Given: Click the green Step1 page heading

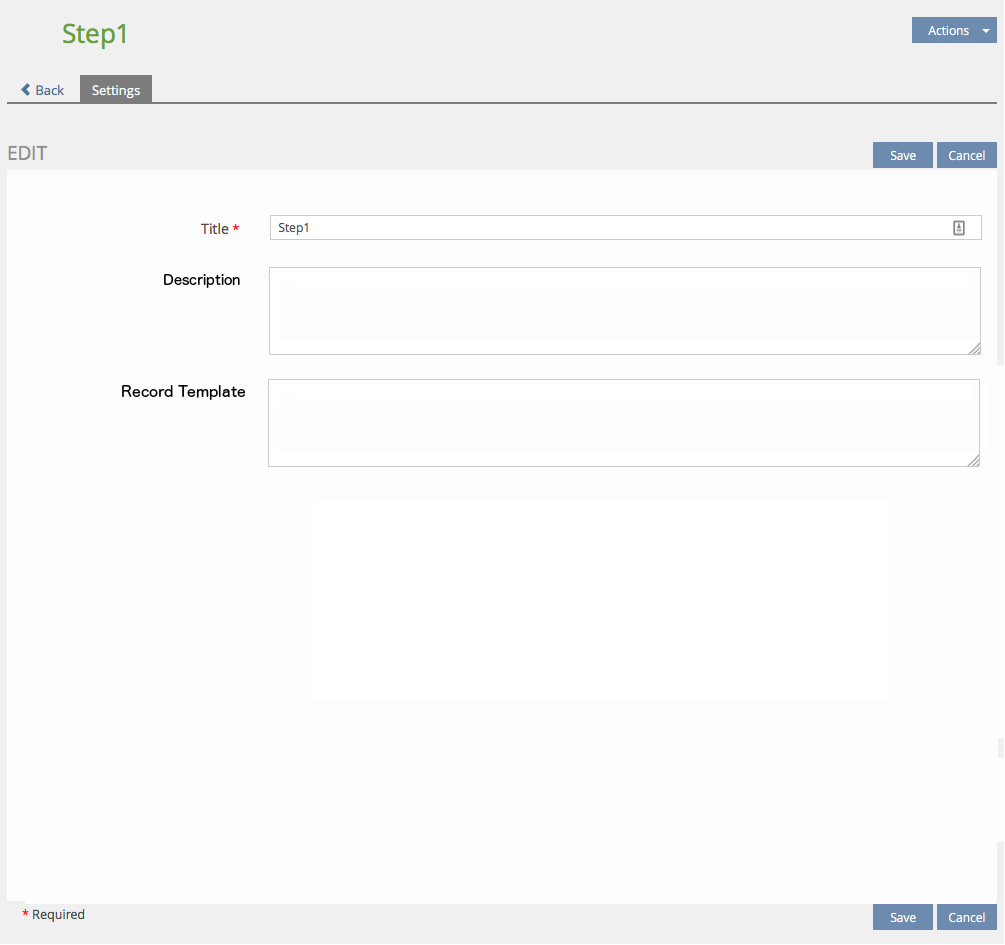Looking at the screenshot, I should (x=95, y=34).
